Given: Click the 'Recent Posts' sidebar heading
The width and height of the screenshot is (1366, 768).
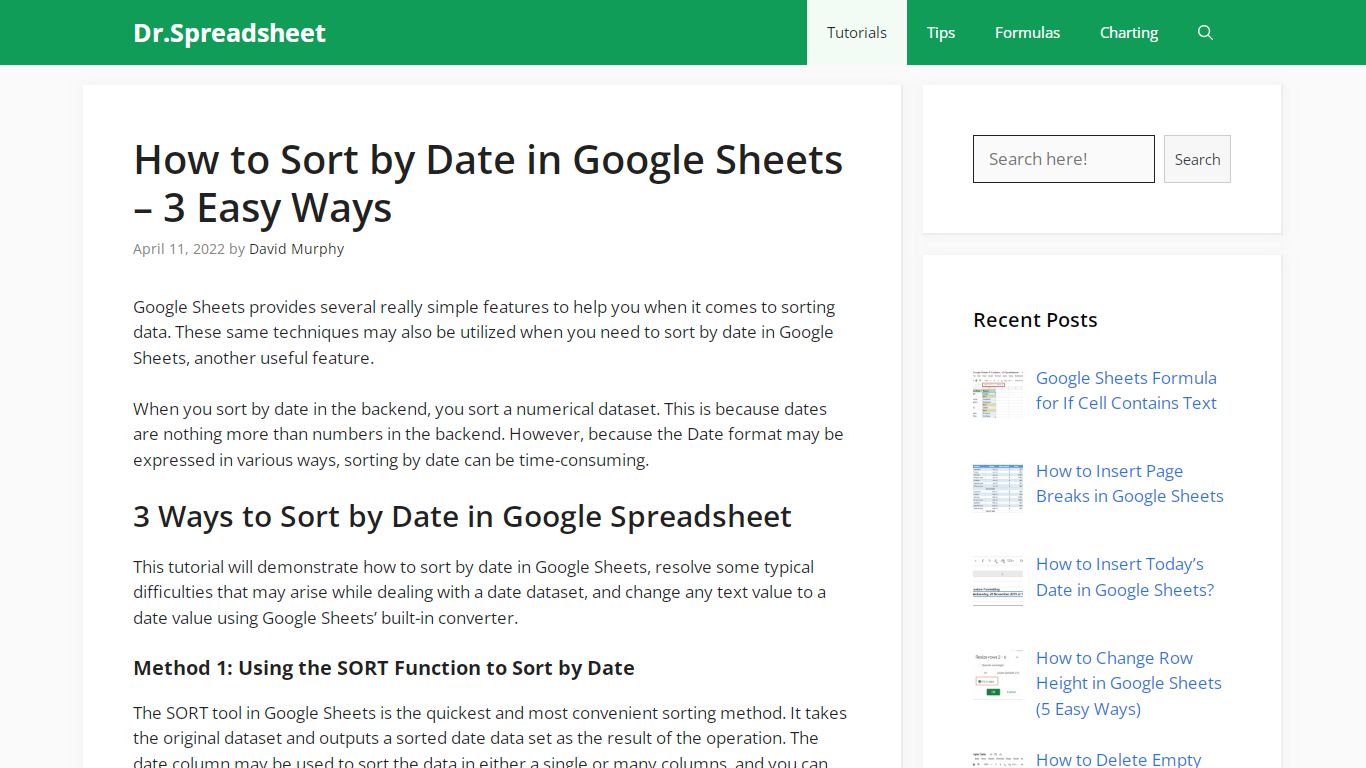Looking at the screenshot, I should (x=1035, y=320).
